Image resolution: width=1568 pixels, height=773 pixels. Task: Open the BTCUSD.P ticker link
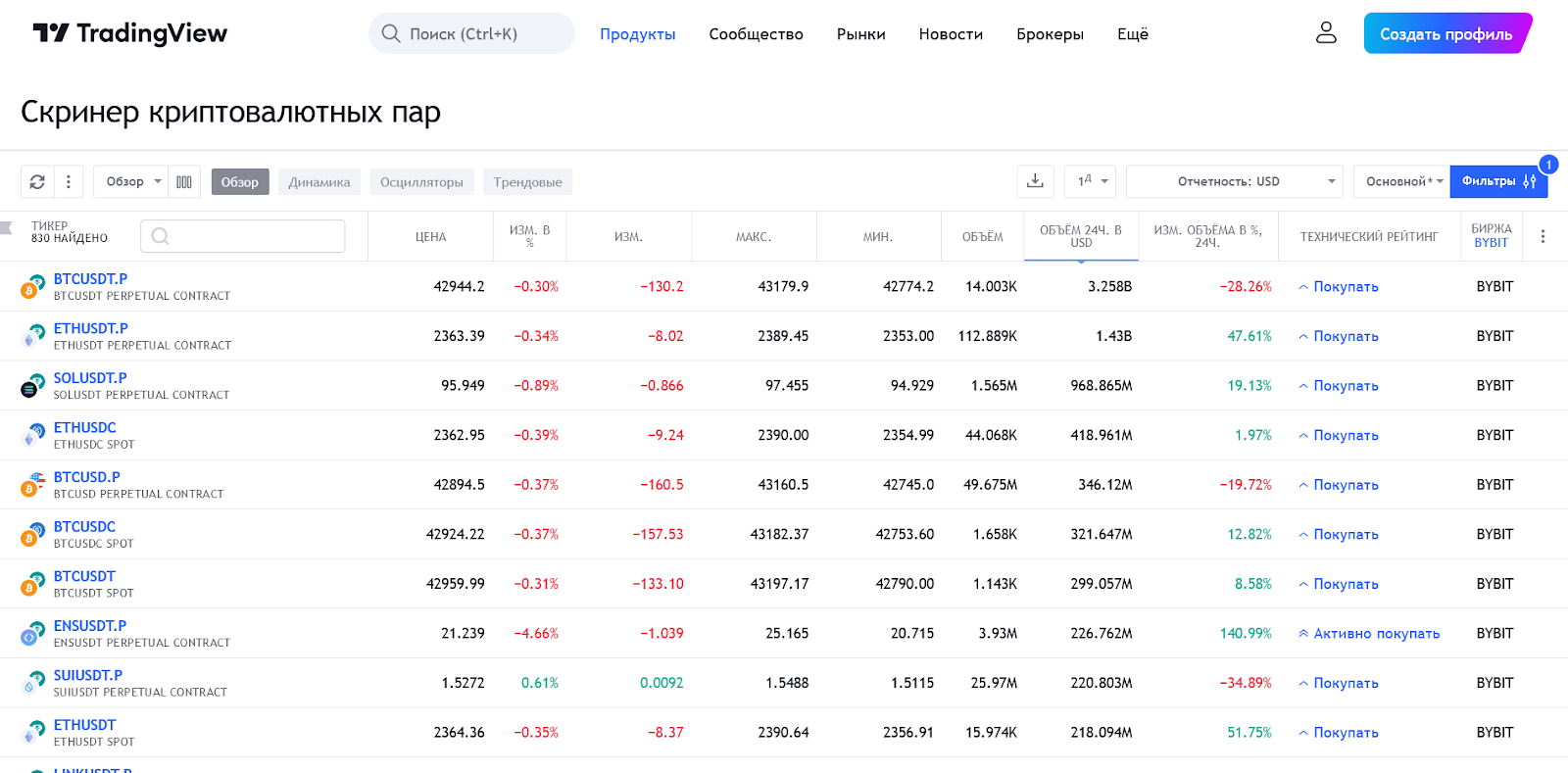coord(86,477)
